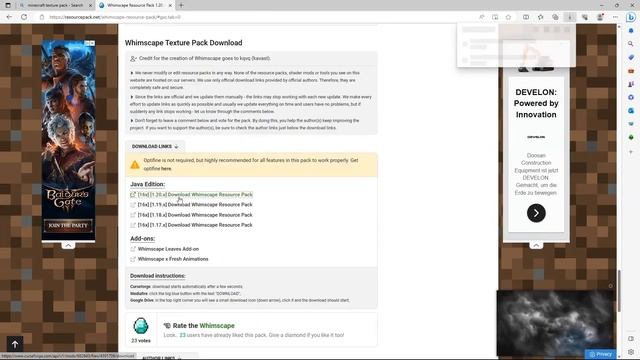Select the Whimscape Resource Pack tab
Screen dimensions: 640x360
pyautogui.click(x=135, y=5)
